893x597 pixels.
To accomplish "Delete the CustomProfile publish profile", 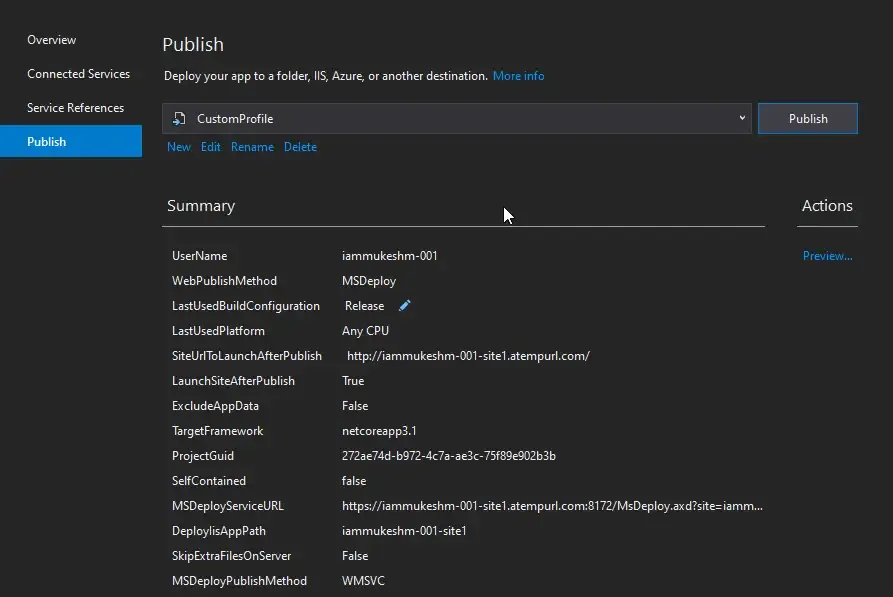I will point(300,146).
